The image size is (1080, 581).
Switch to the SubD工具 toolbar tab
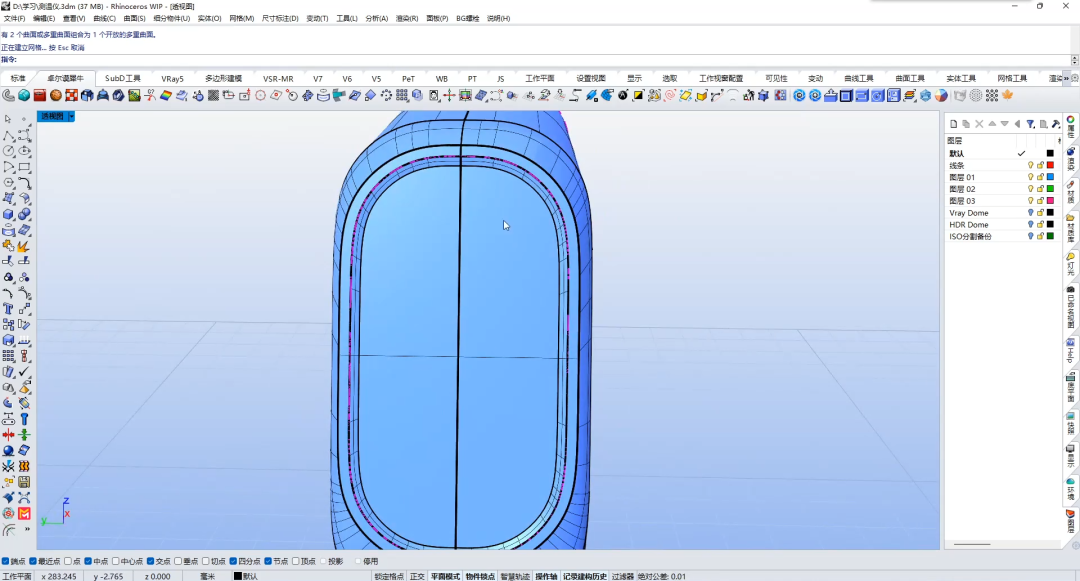[123, 78]
